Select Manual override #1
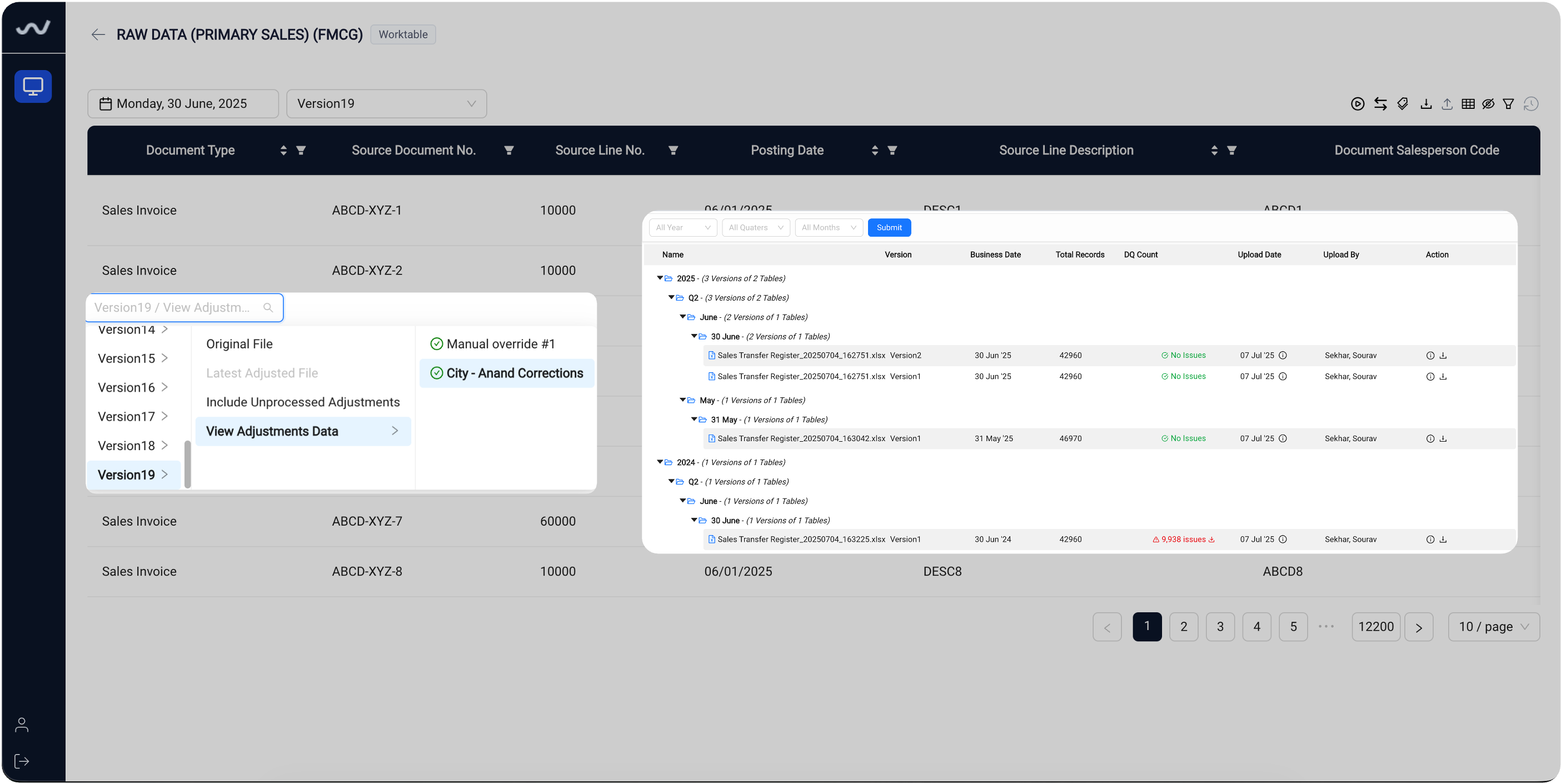 (506, 344)
